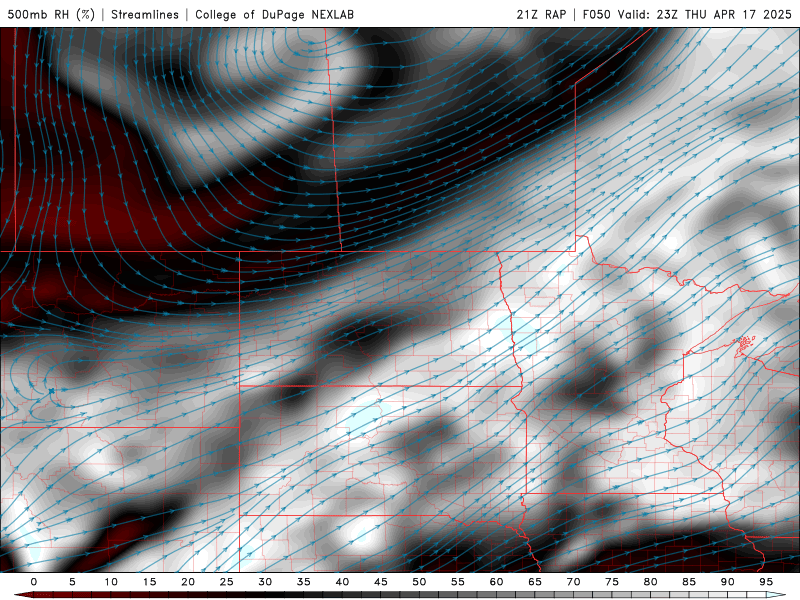This screenshot has height=600, width=800.
Task: Click the 70 label on the RH legend
Action: [x=573, y=582]
